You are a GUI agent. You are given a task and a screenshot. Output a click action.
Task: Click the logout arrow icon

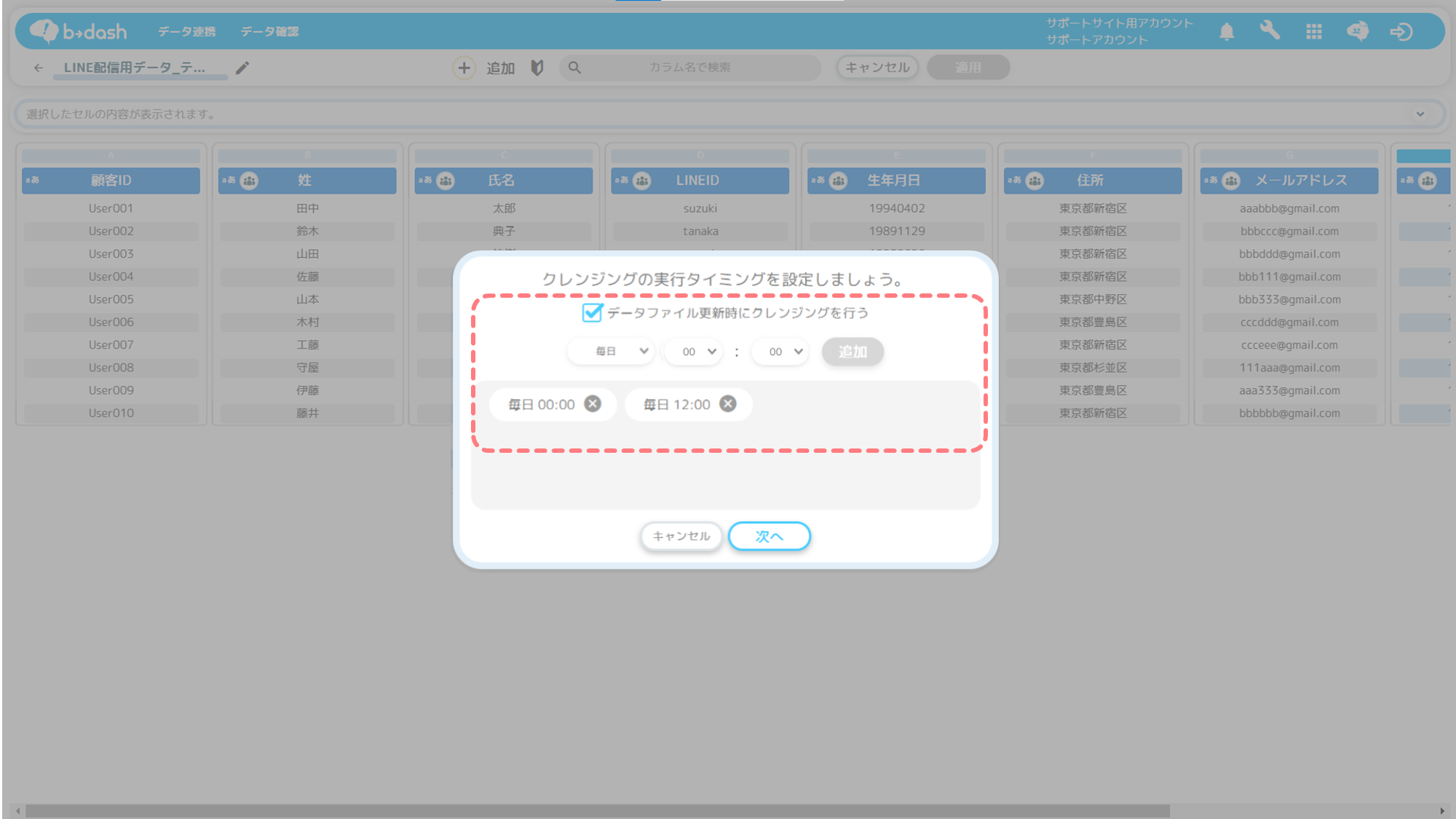(1401, 31)
